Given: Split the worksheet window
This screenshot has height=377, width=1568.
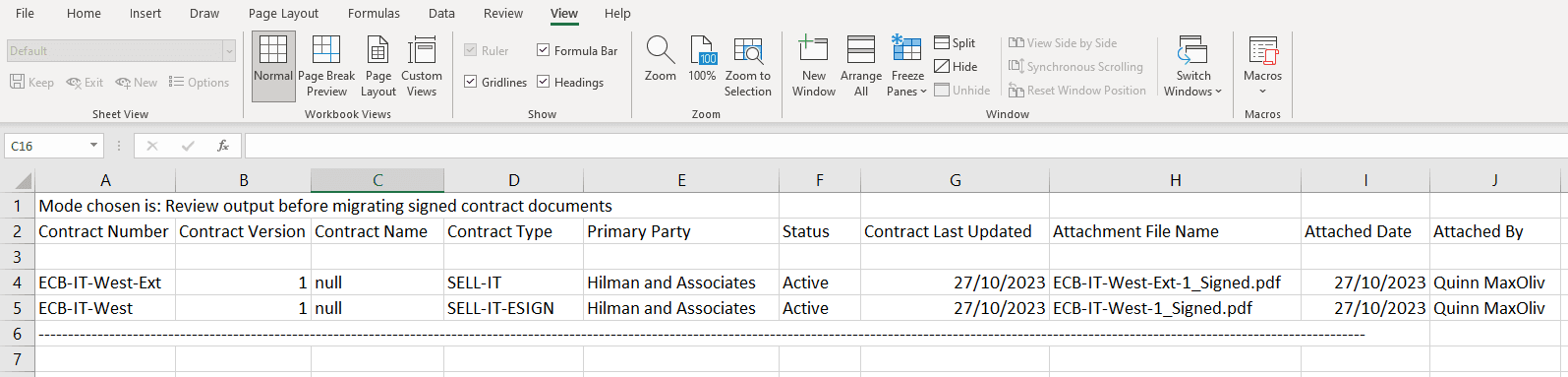Looking at the screenshot, I should click(x=955, y=42).
